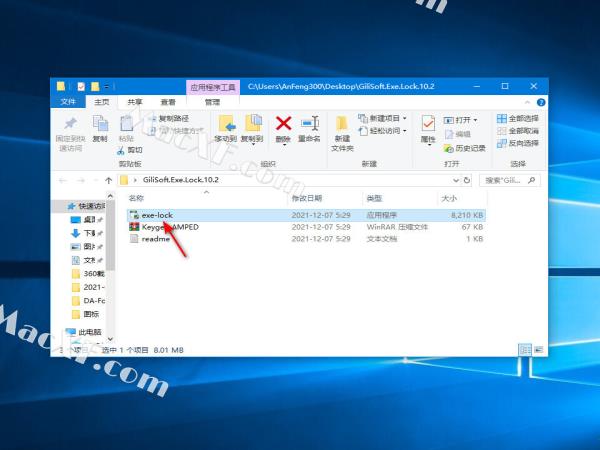Open the Easy access dropdown
Viewport: 600px width, 450px height.
pyautogui.click(x=382, y=131)
